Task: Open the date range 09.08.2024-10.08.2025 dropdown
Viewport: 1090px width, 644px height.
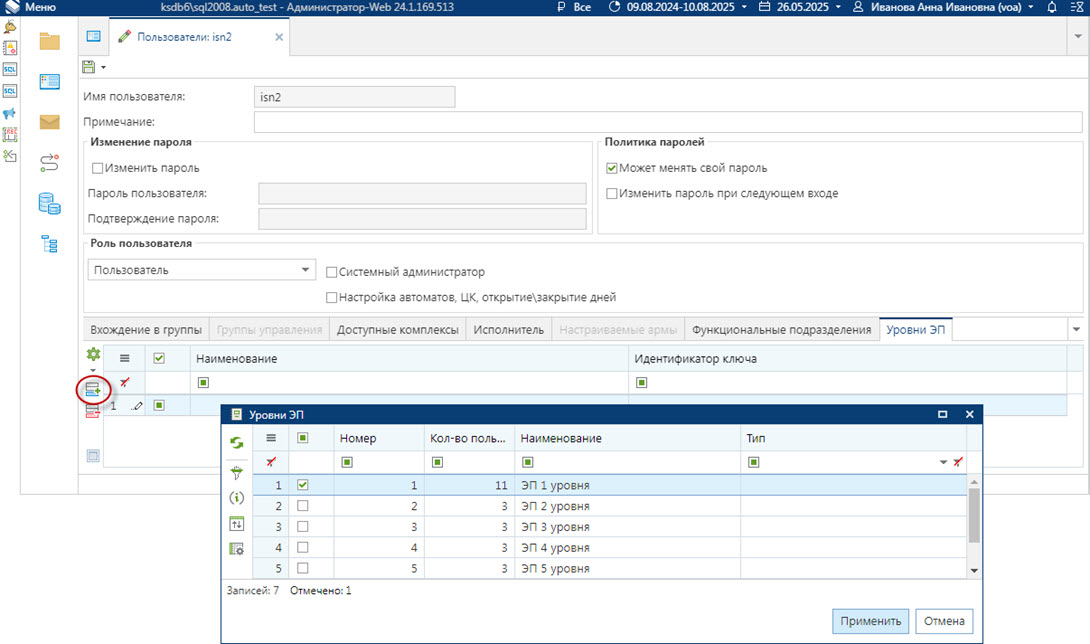Action: (745, 7)
